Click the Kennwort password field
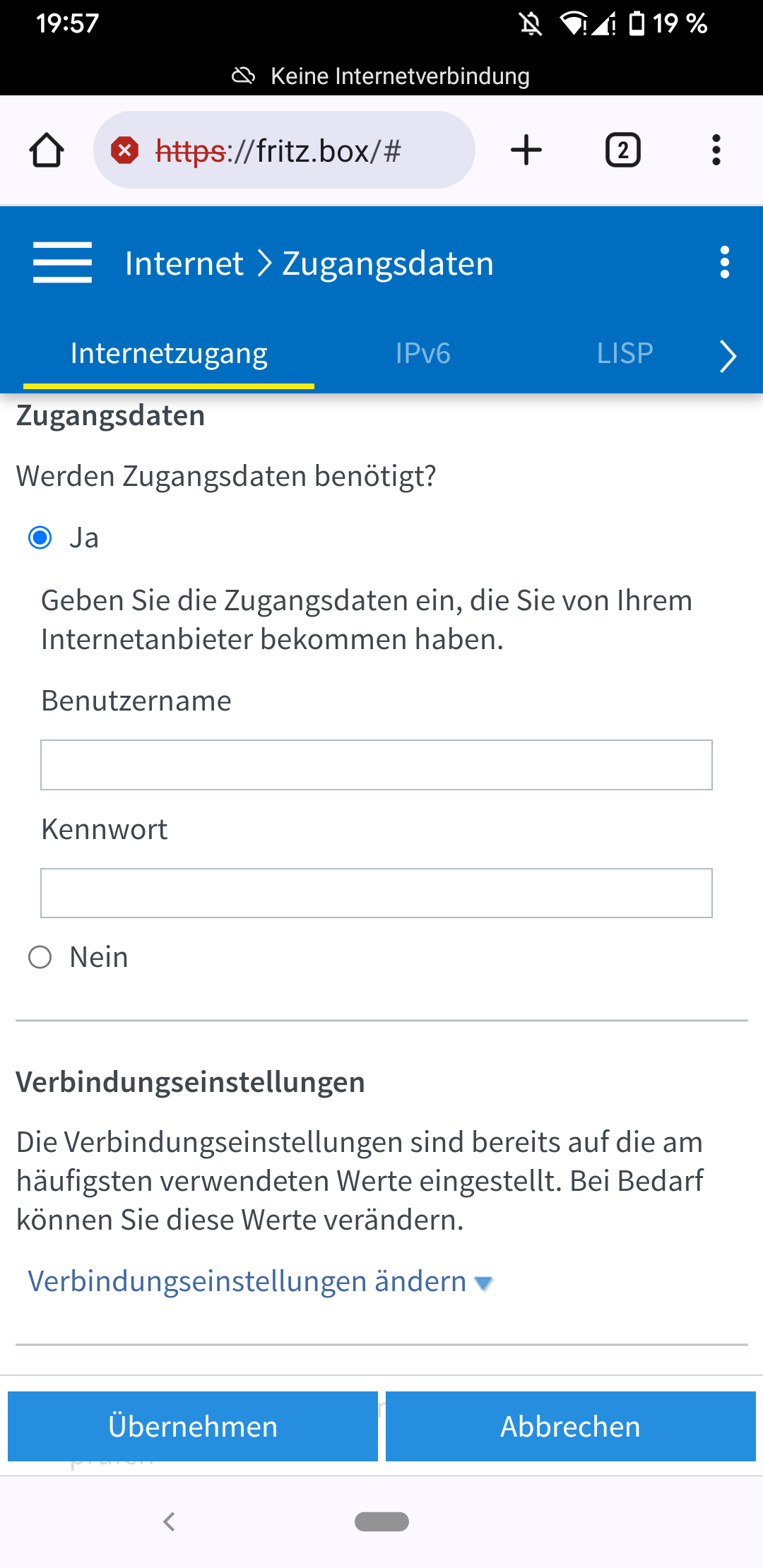 click(377, 892)
